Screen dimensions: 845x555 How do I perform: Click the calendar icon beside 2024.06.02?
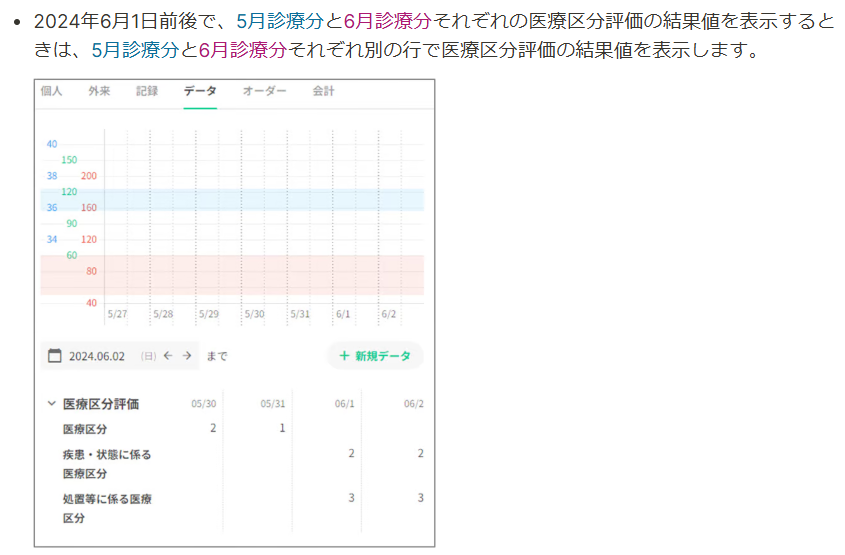[x=54, y=356]
